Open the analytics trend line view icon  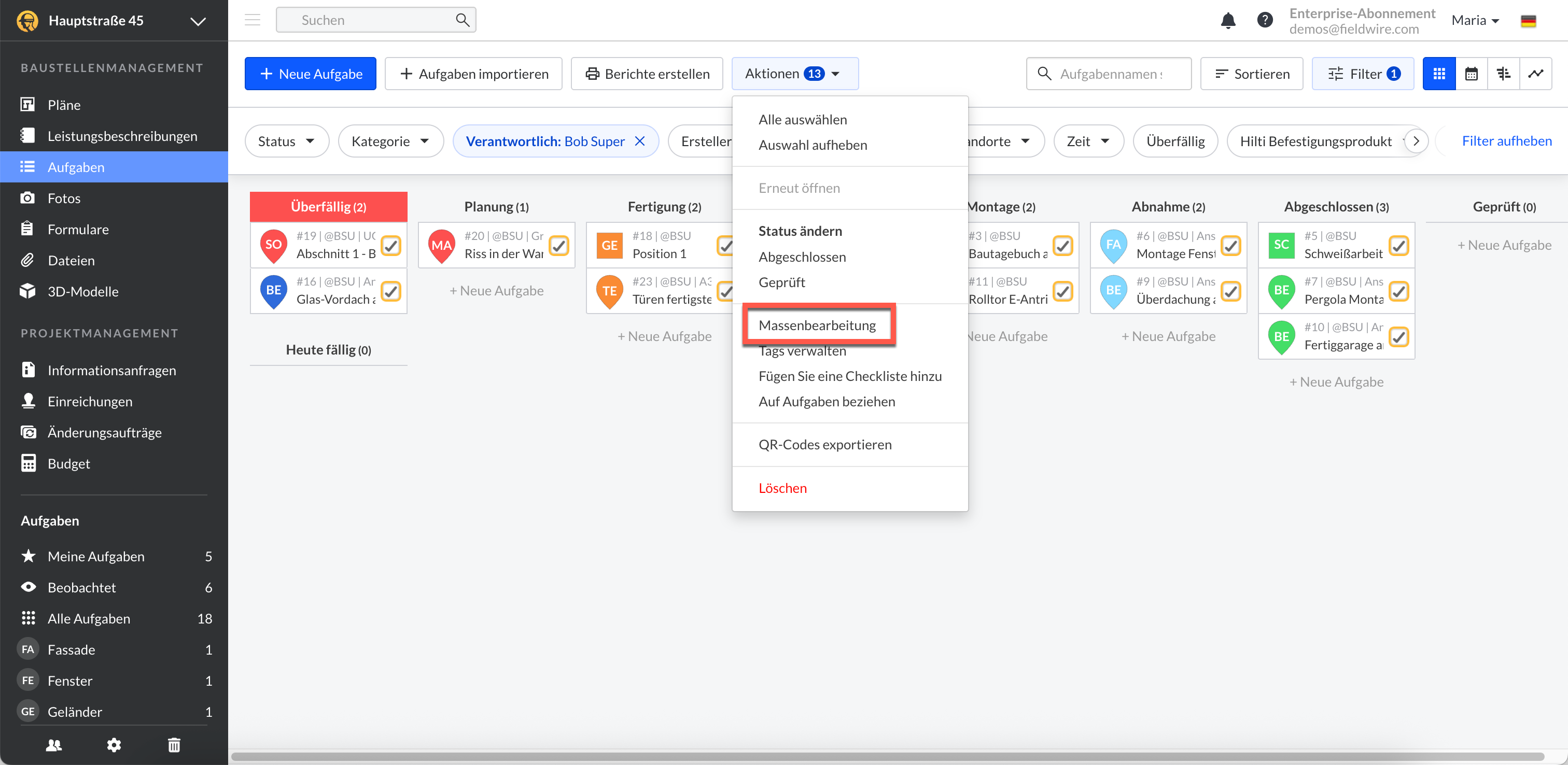[1535, 74]
